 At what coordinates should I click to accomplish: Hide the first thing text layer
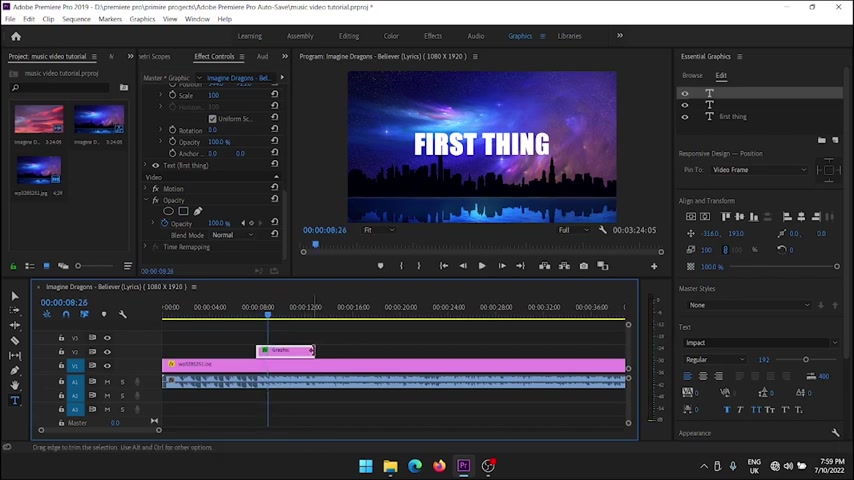click(x=685, y=117)
